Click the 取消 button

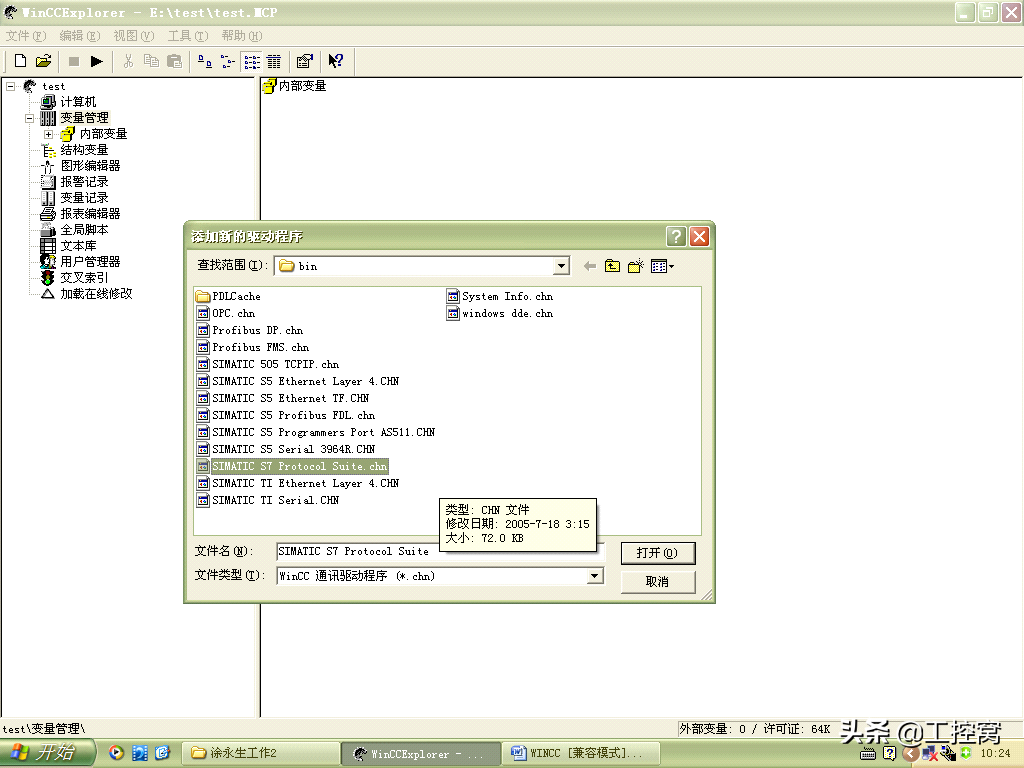pos(657,581)
